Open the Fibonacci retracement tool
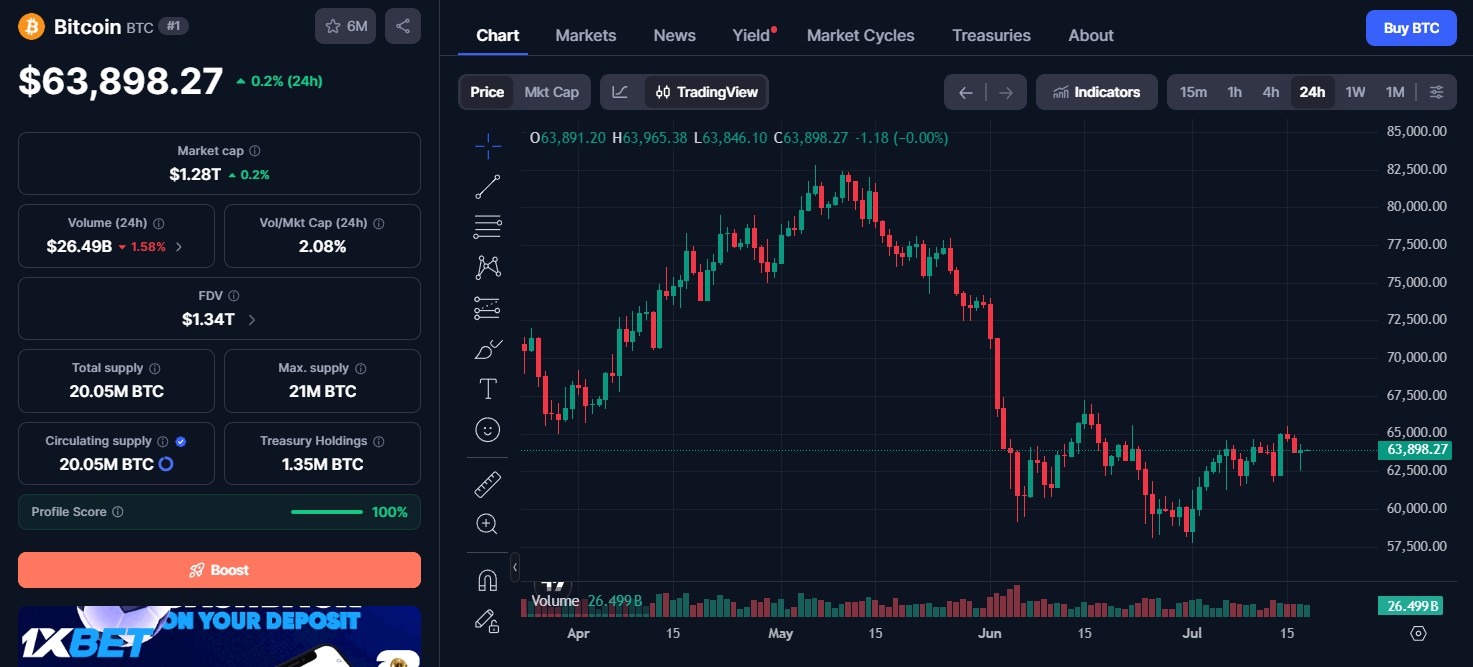Image resolution: width=1473 pixels, height=667 pixels. [x=488, y=227]
